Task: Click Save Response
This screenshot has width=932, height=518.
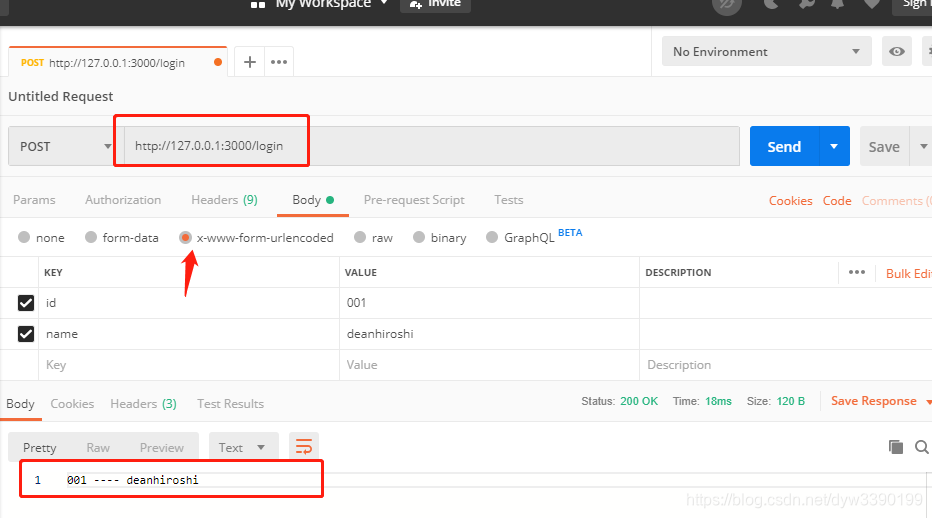Action: pyautogui.click(x=873, y=401)
